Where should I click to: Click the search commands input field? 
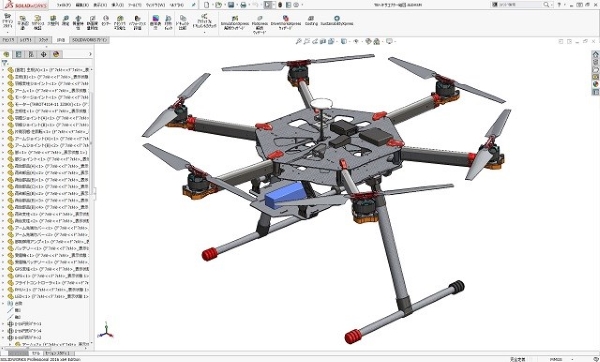click(x=521, y=5)
